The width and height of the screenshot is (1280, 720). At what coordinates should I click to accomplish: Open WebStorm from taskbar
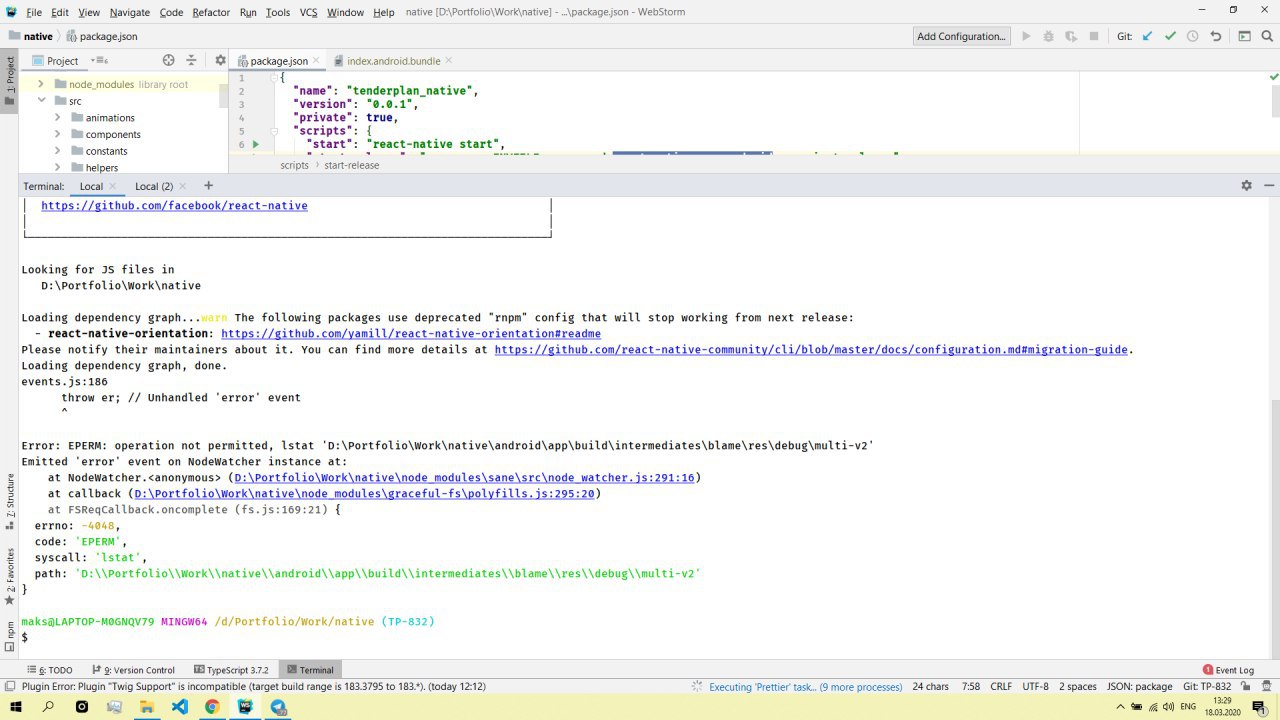pos(245,707)
